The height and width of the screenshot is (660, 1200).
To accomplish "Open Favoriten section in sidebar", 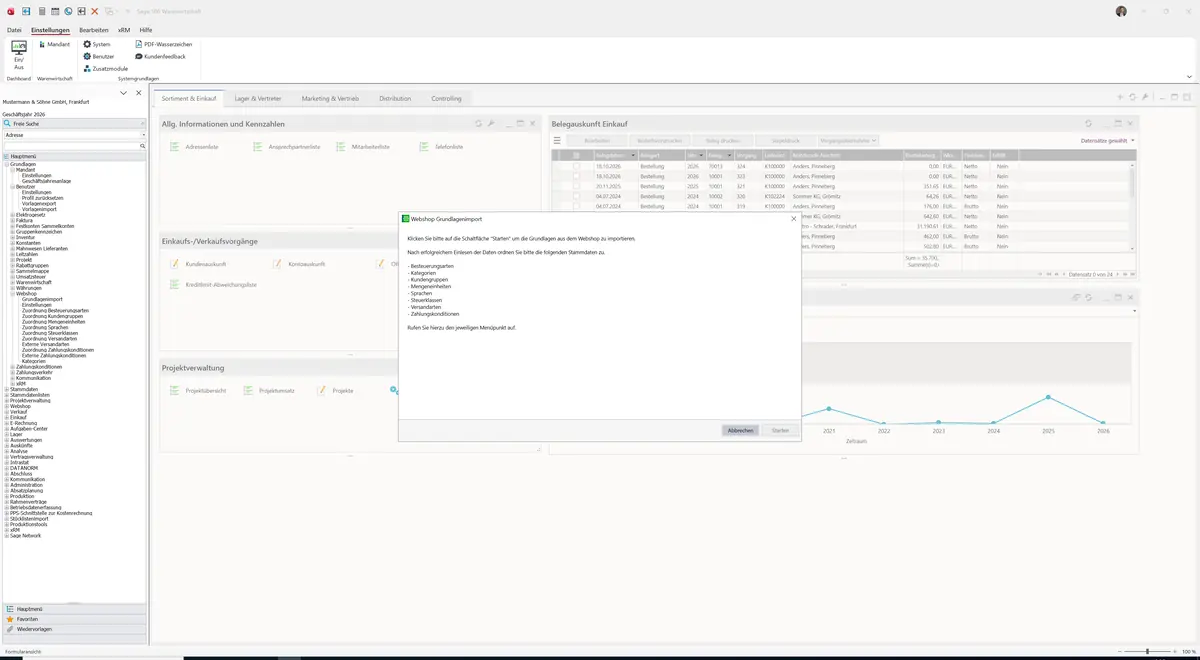I will [x=75, y=619].
